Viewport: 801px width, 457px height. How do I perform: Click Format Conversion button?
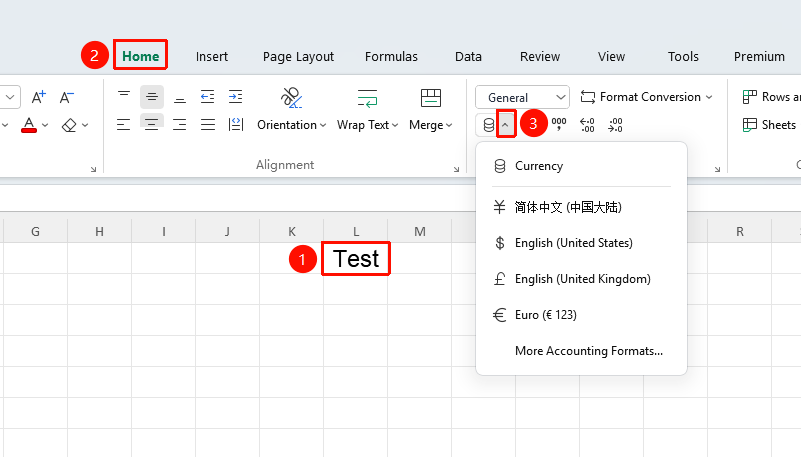[x=641, y=97]
